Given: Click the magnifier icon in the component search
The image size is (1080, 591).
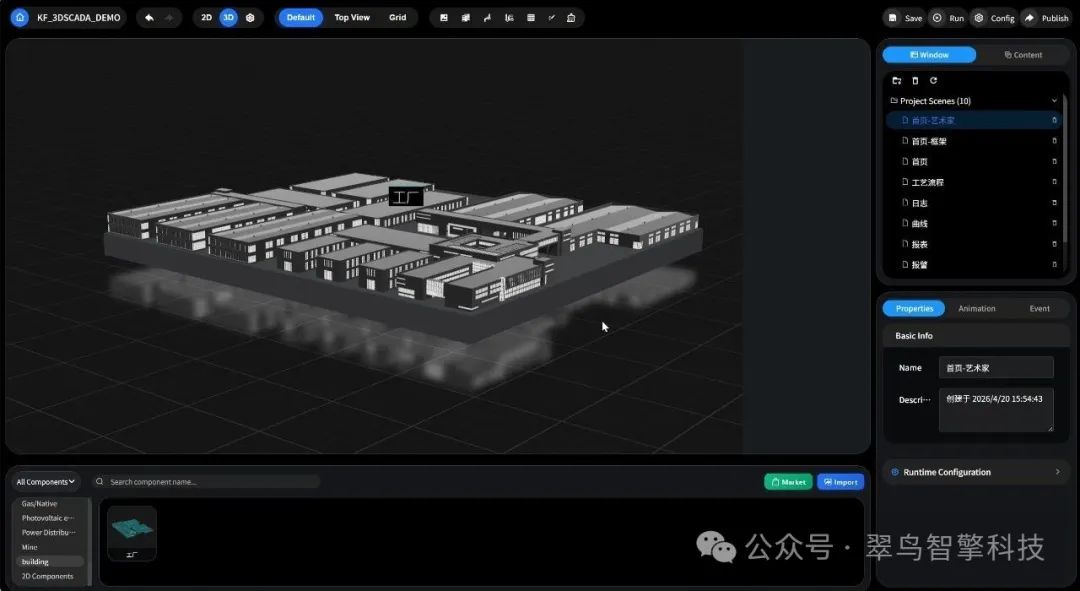Looking at the screenshot, I should 100,481.
